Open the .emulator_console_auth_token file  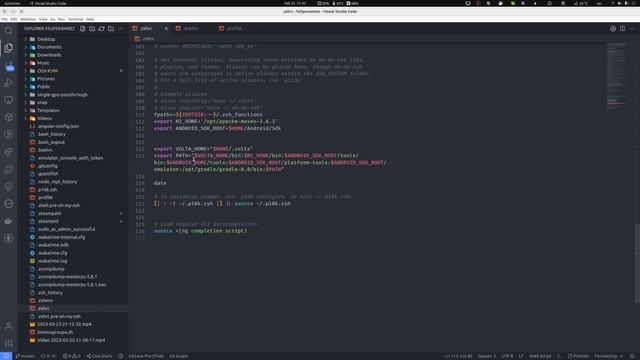[70, 158]
